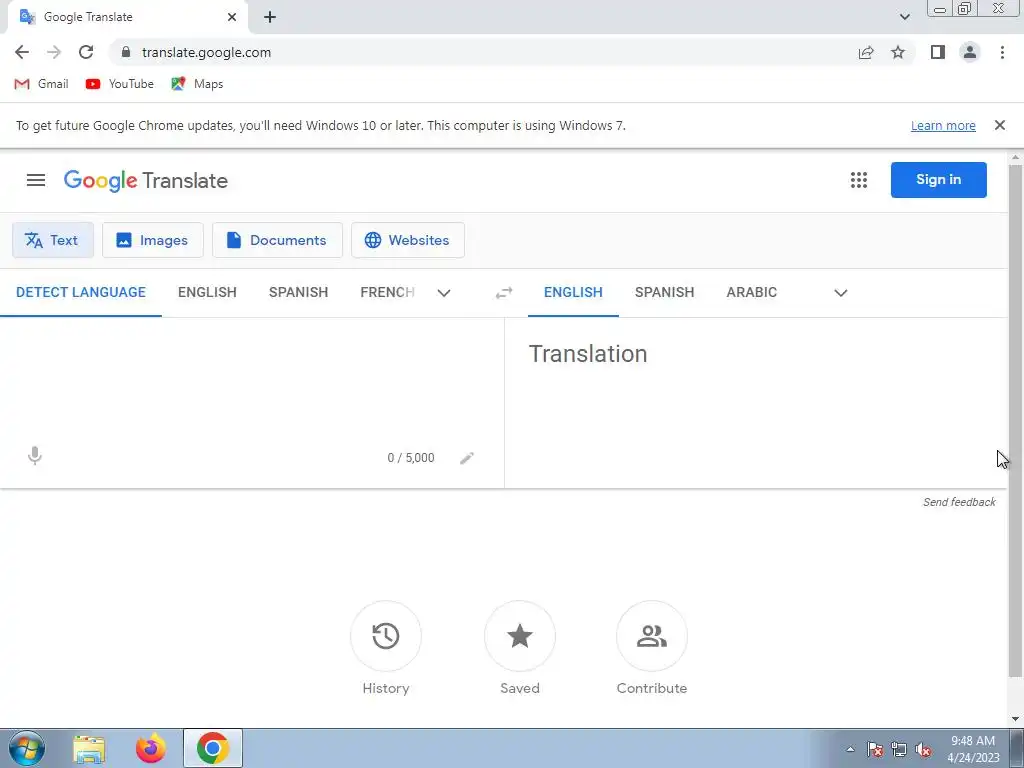1024x768 pixels.
Task: Open a new browser tab
Action: tap(270, 17)
